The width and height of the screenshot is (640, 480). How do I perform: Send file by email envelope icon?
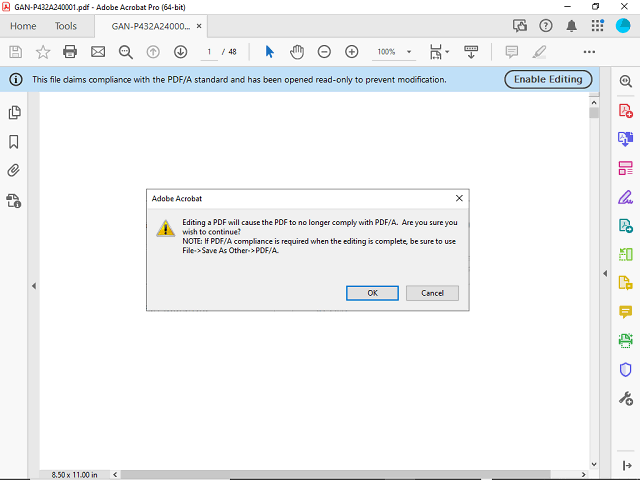pos(98,52)
